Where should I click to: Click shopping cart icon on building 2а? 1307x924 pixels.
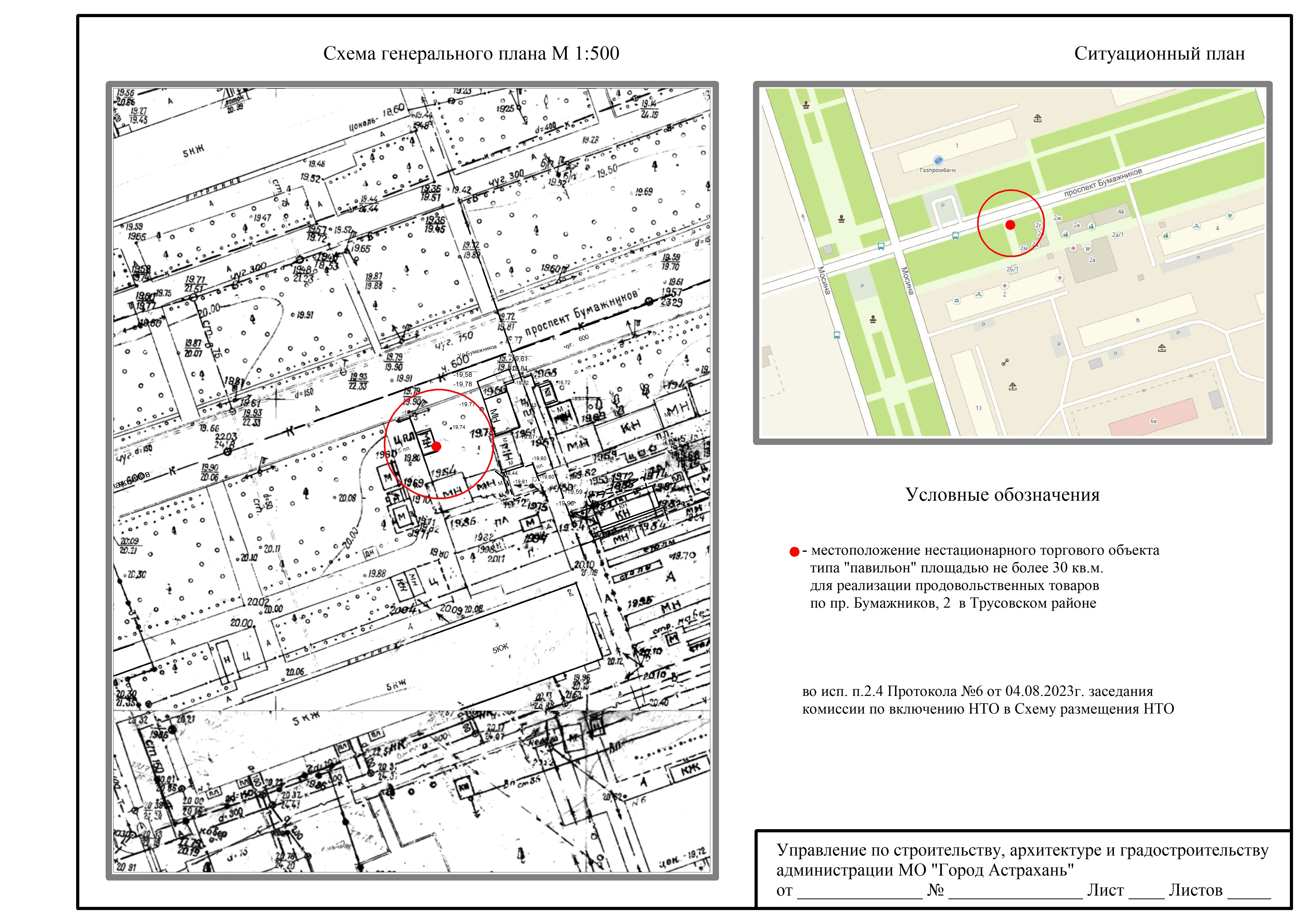1088,249
